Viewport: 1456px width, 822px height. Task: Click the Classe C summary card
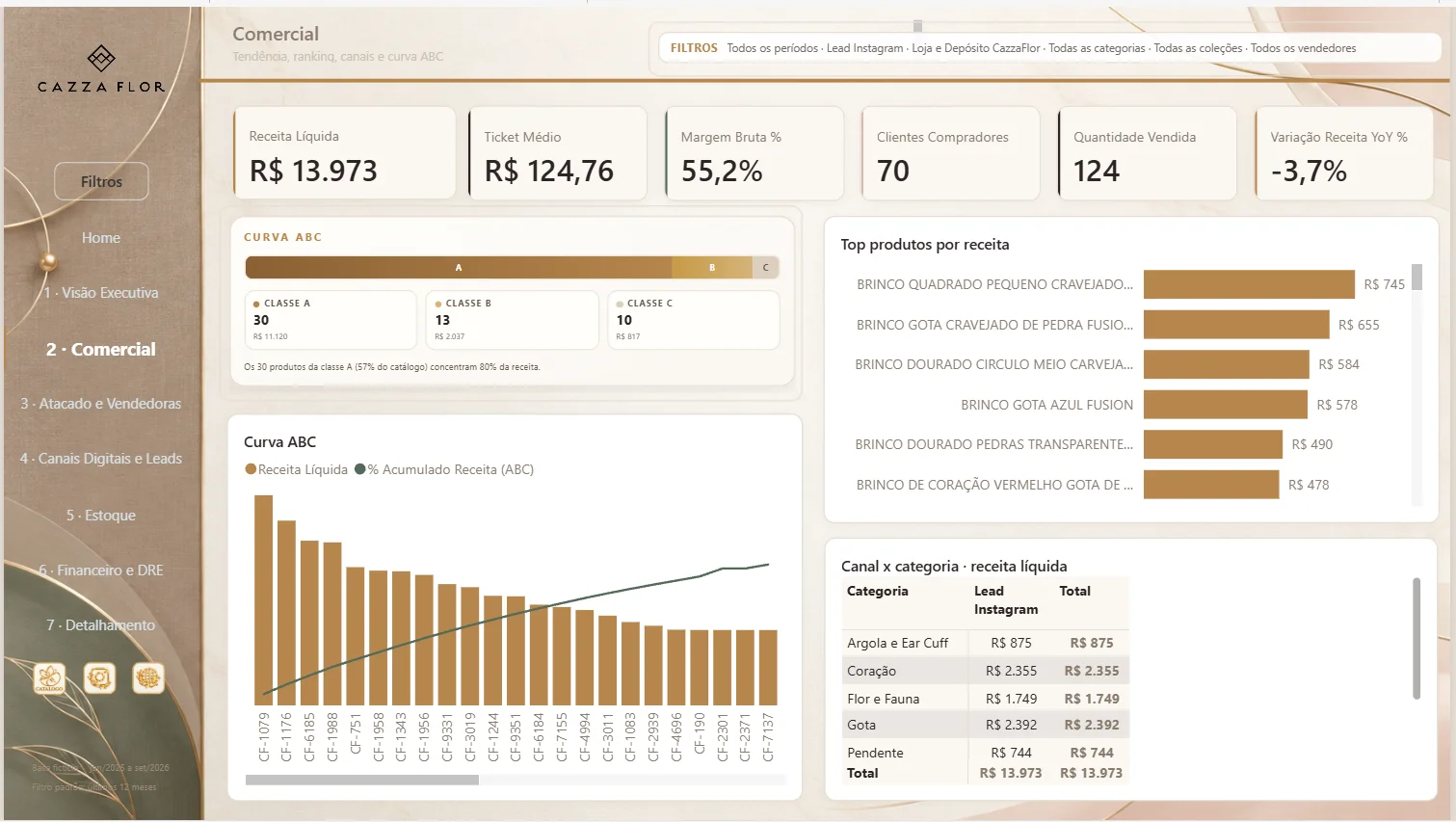tap(694, 320)
